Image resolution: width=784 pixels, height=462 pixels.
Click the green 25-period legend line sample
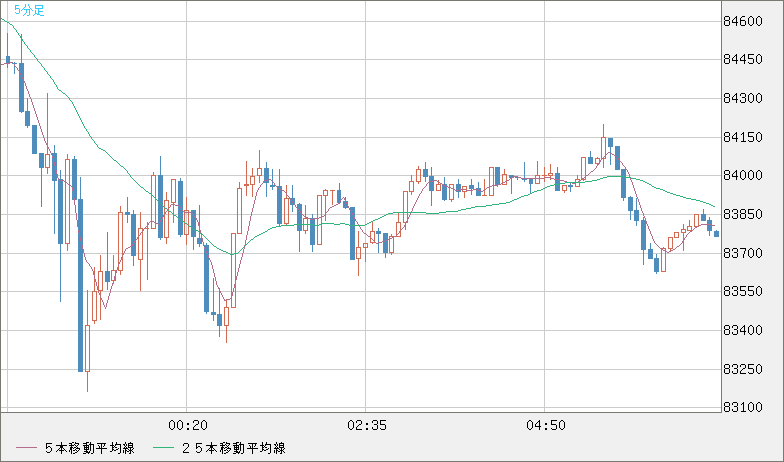[x=164, y=448]
